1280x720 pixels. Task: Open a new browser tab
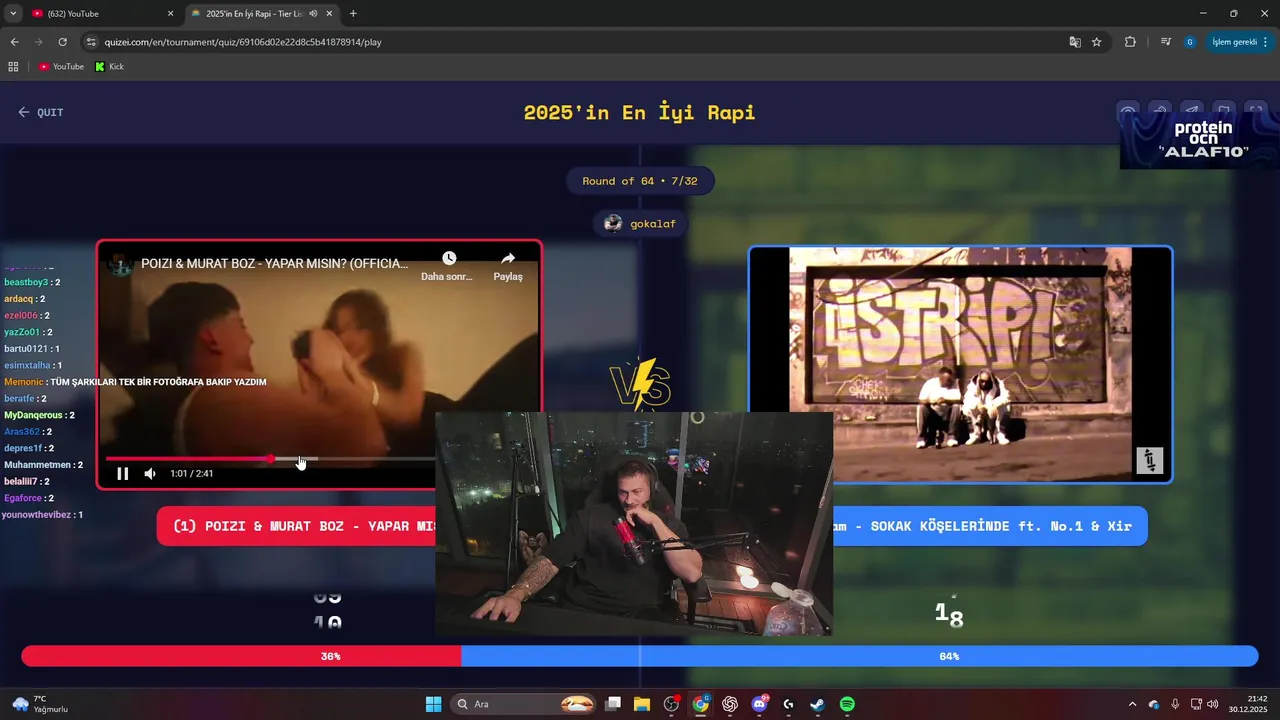click(353, 14)
